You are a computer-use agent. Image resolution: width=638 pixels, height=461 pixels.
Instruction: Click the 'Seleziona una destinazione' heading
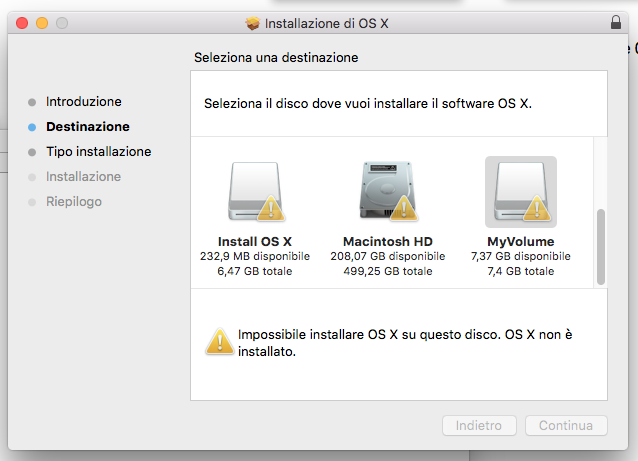276,57
